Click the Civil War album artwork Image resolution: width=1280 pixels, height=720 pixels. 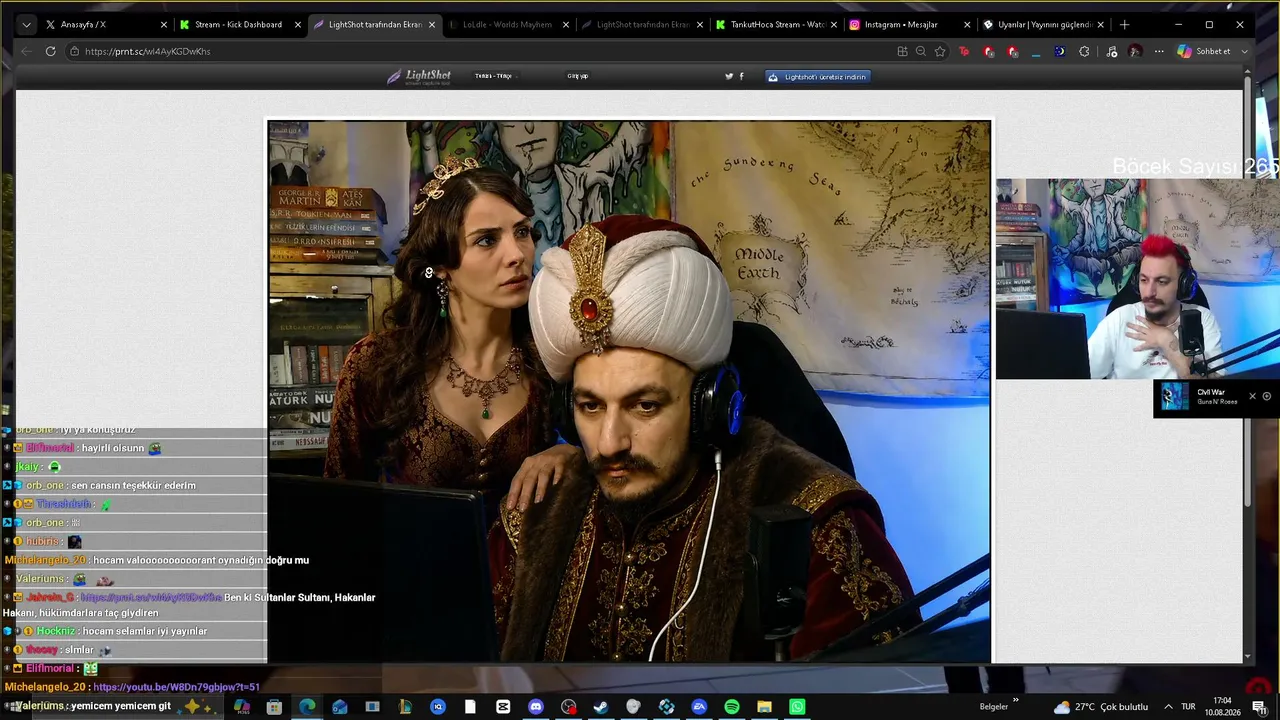click(1175, 397)
